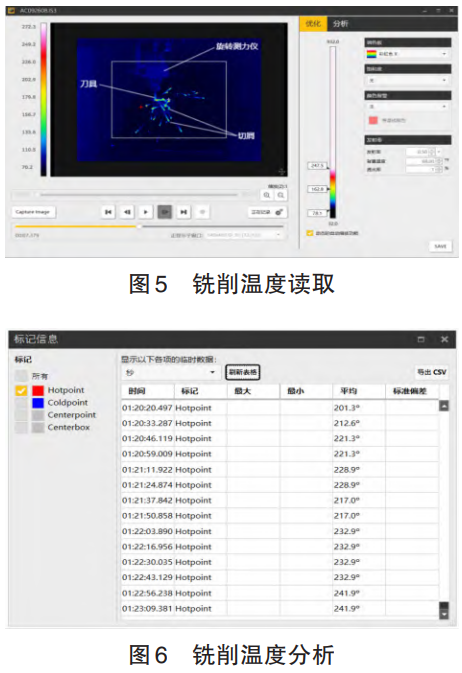462x673 pixels.
Task: Click the 212.6° average value
Action: 347,423
